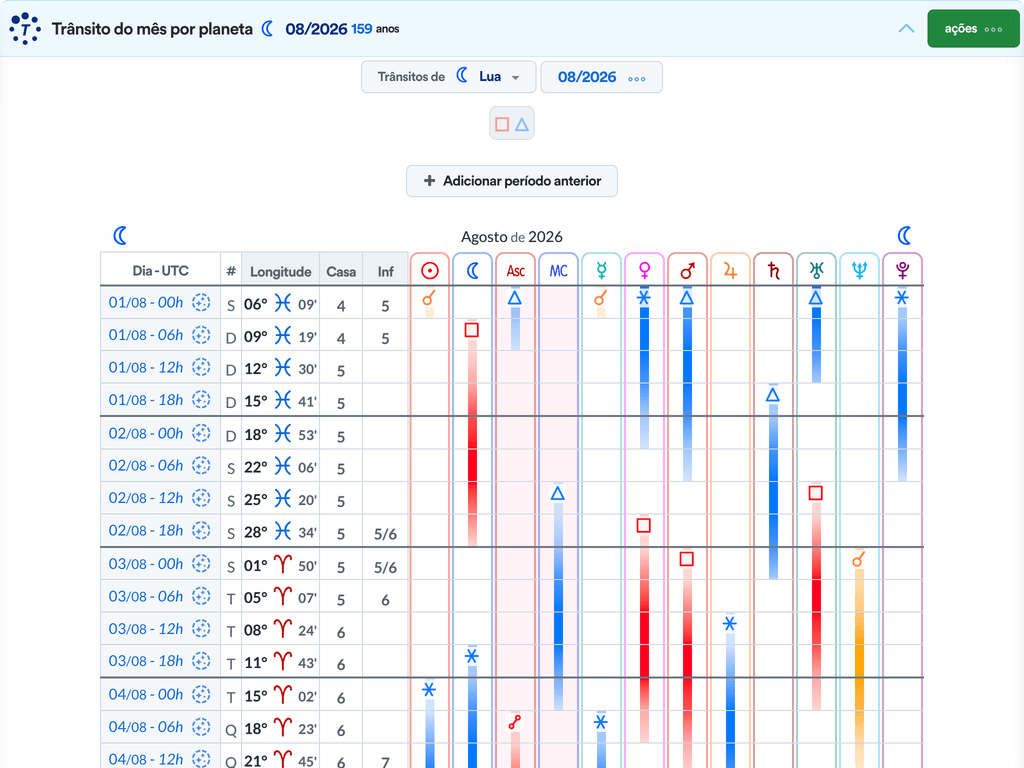This screenshot has width=1024, height=768.
Task: Click the Mercury column header symbol
Action: 601,270
